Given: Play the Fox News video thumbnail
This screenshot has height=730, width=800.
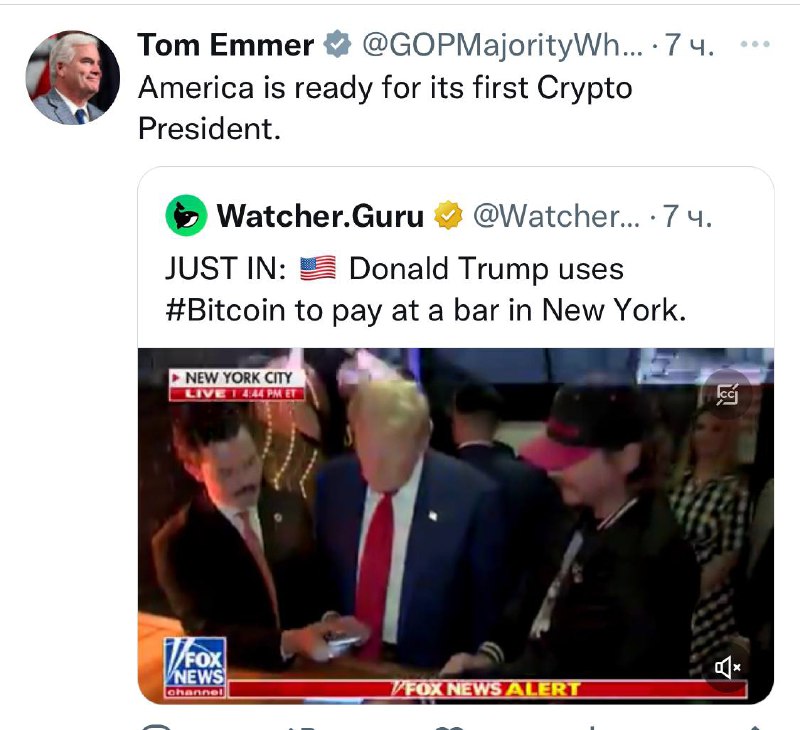Looking at the screenshot, I should (456, 526).
